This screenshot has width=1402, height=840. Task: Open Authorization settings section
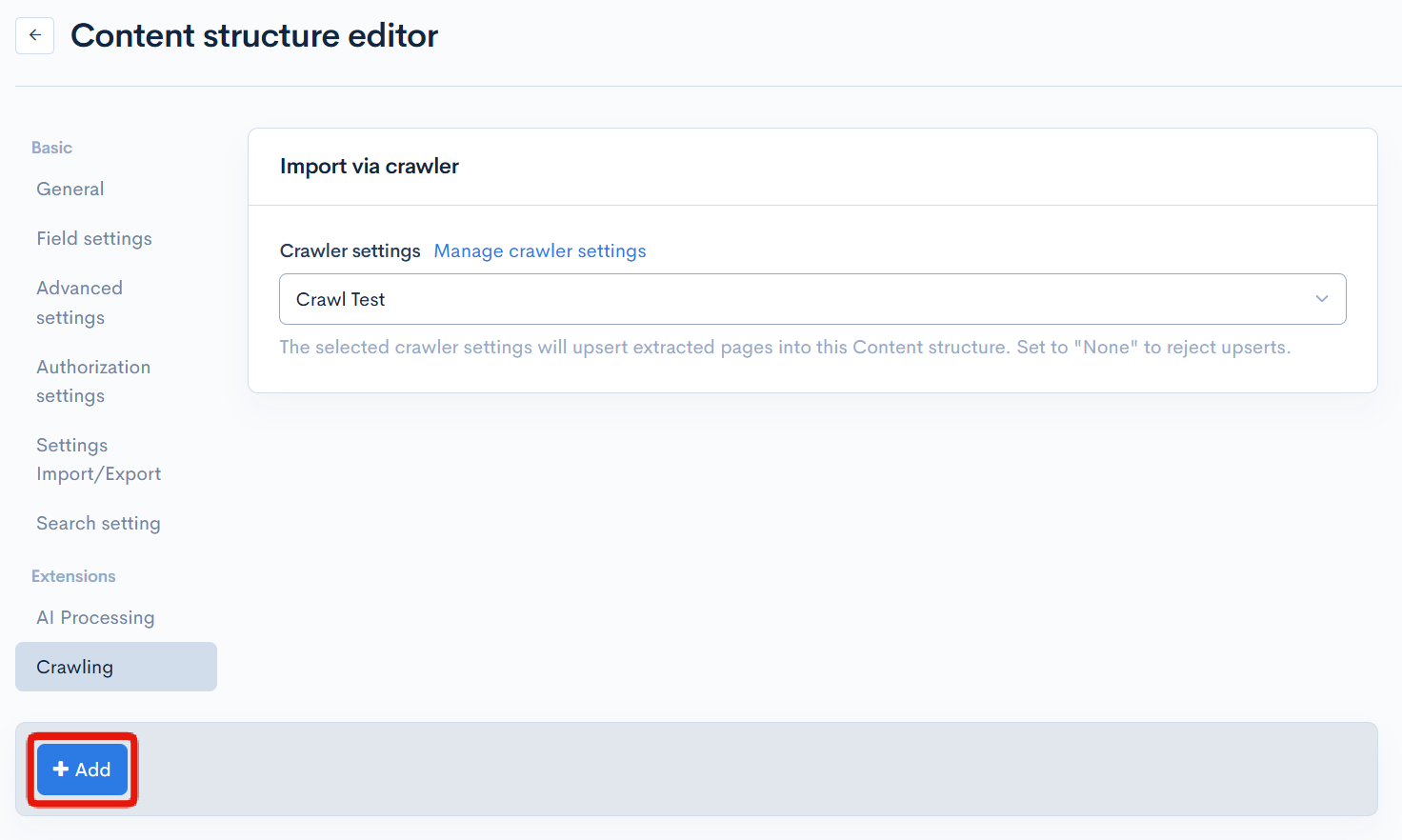coord(93,381)
